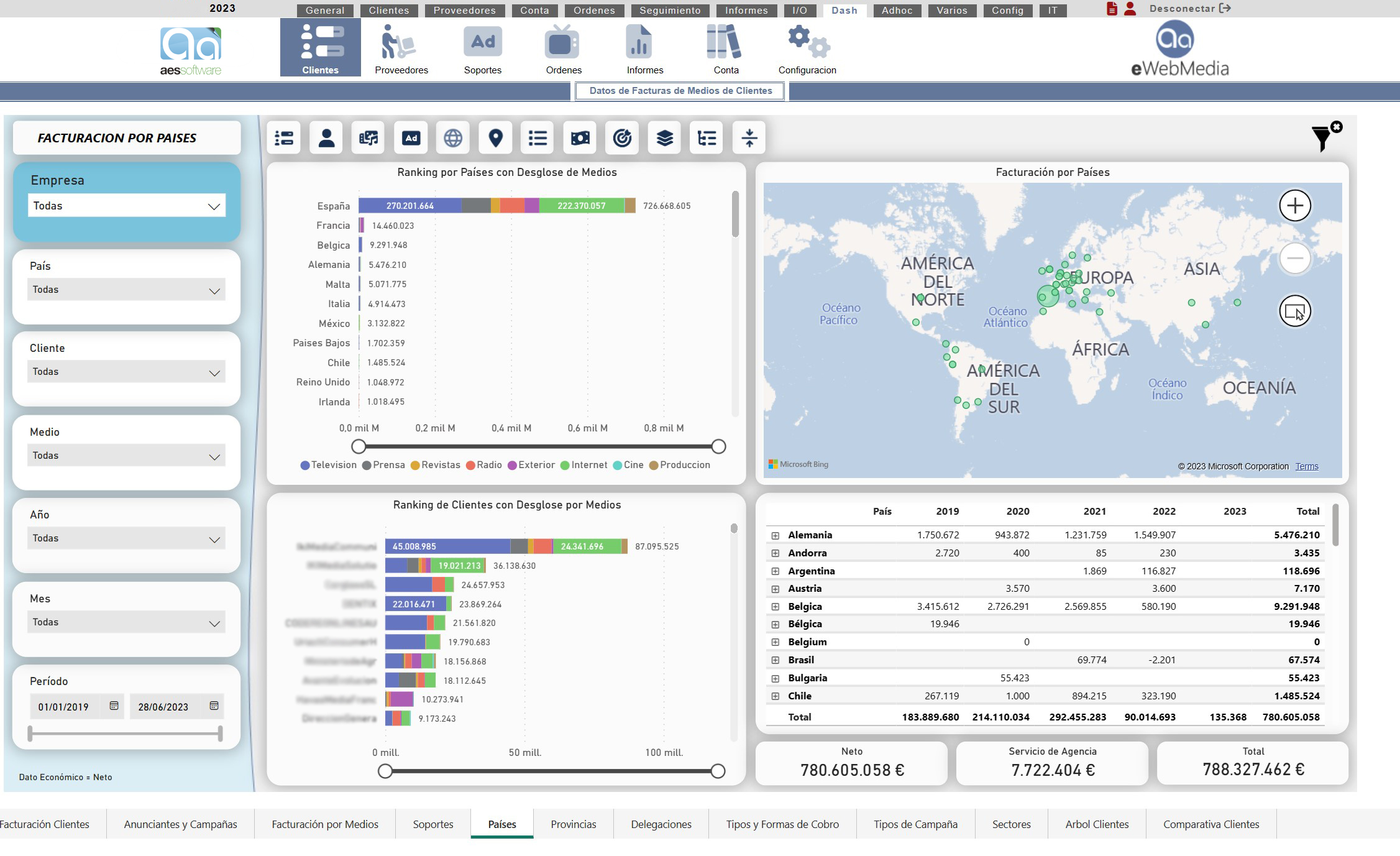Click the location pin toolbar icon

tap(495, 137)
